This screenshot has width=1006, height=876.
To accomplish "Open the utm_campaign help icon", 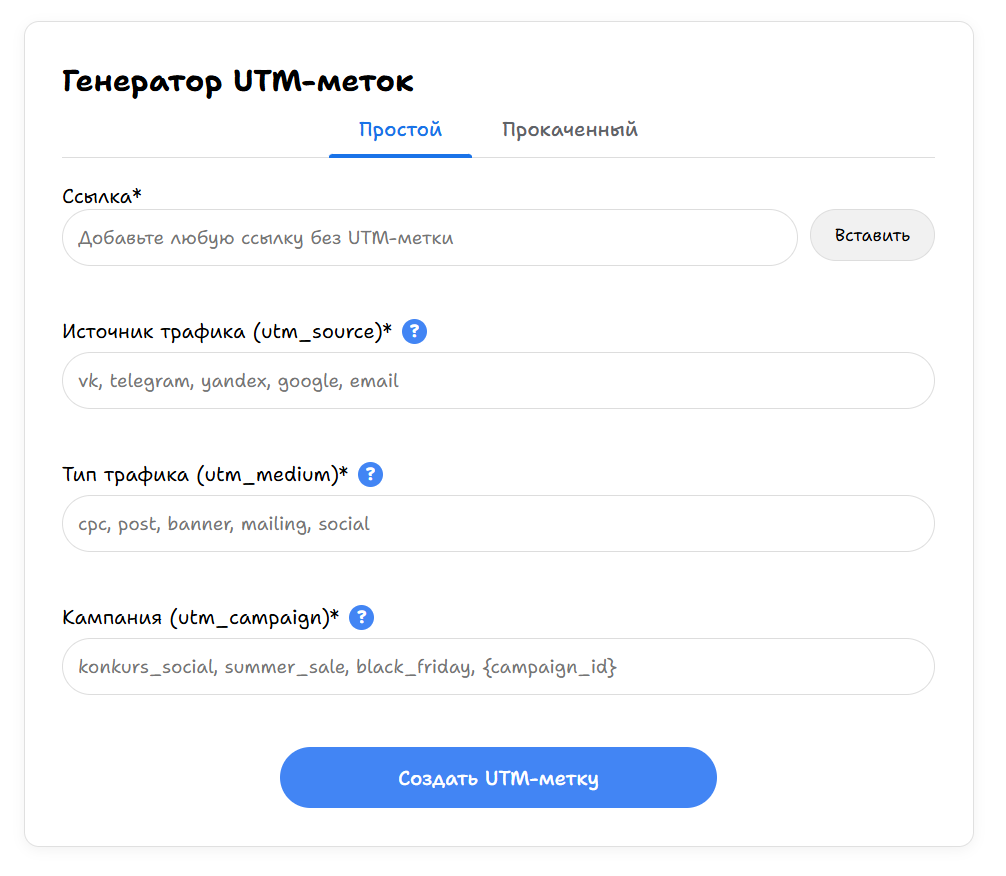I will (362, 617).
